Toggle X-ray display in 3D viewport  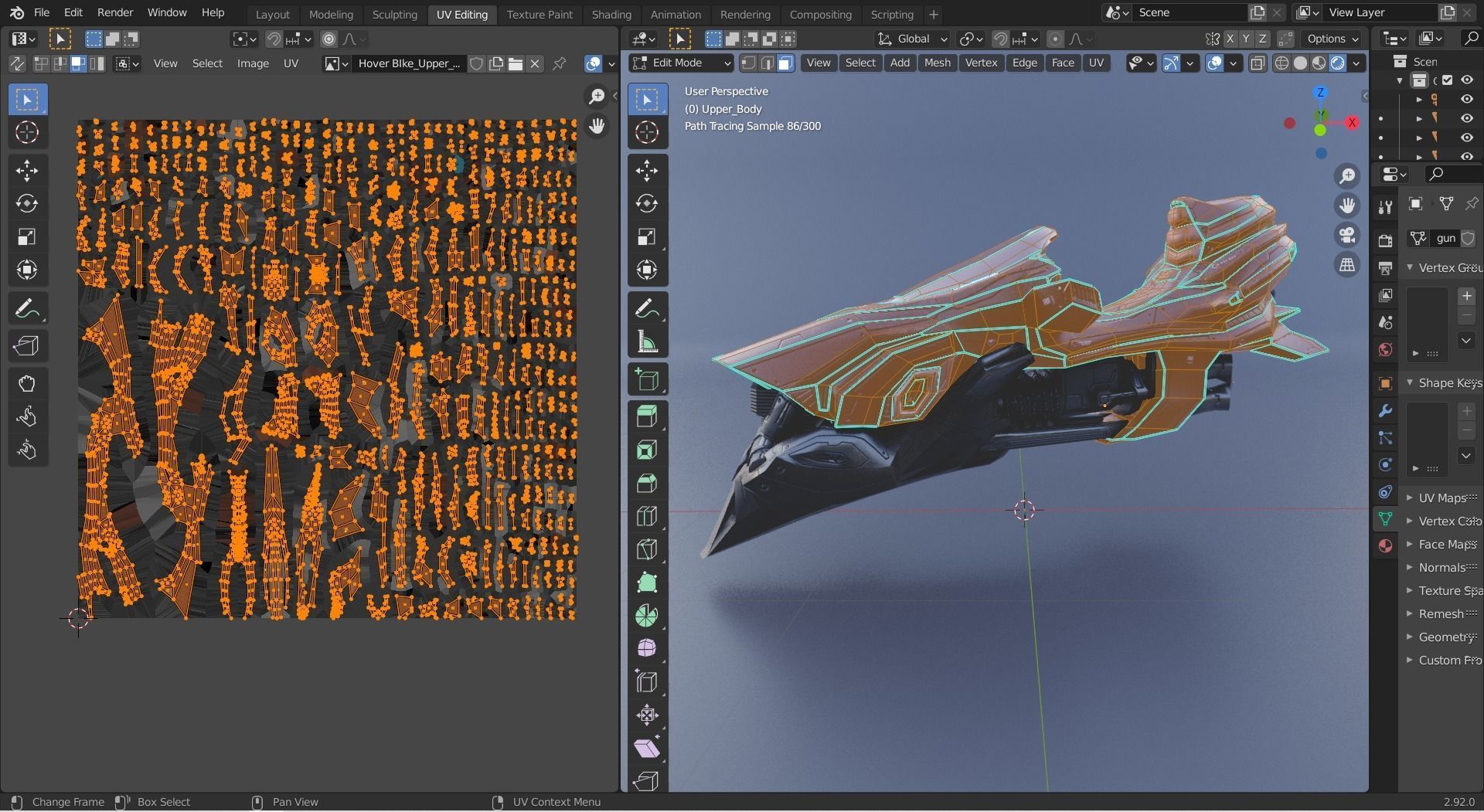(x=1258, y=63)
